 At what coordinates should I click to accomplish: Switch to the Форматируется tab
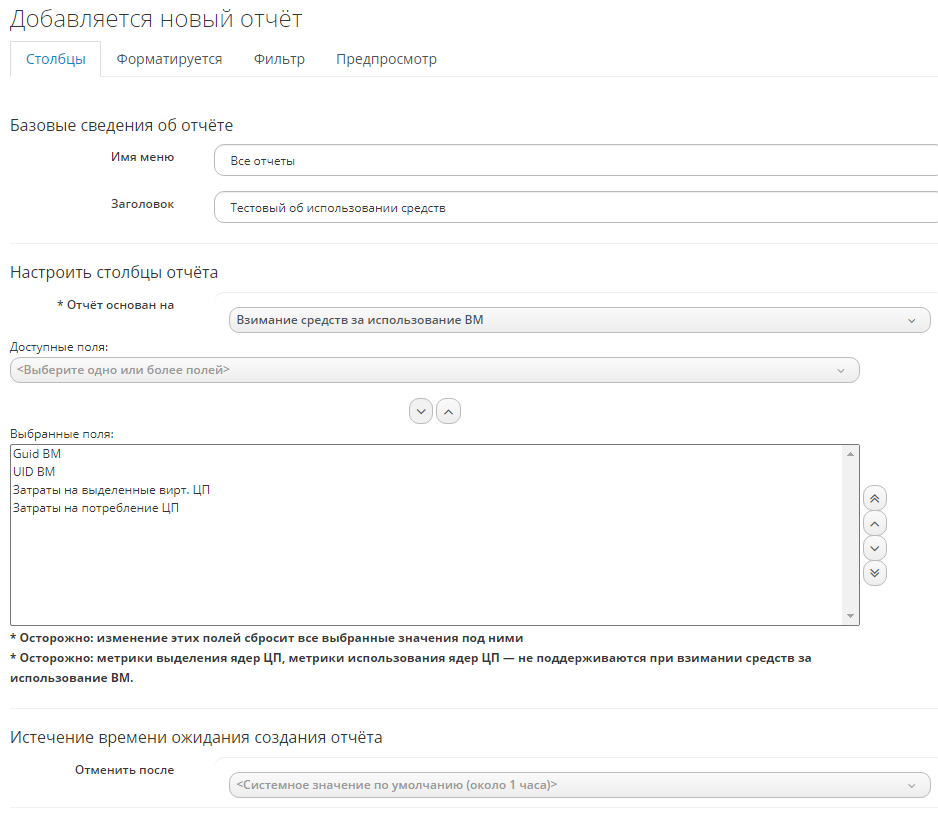tap(169, 59)
